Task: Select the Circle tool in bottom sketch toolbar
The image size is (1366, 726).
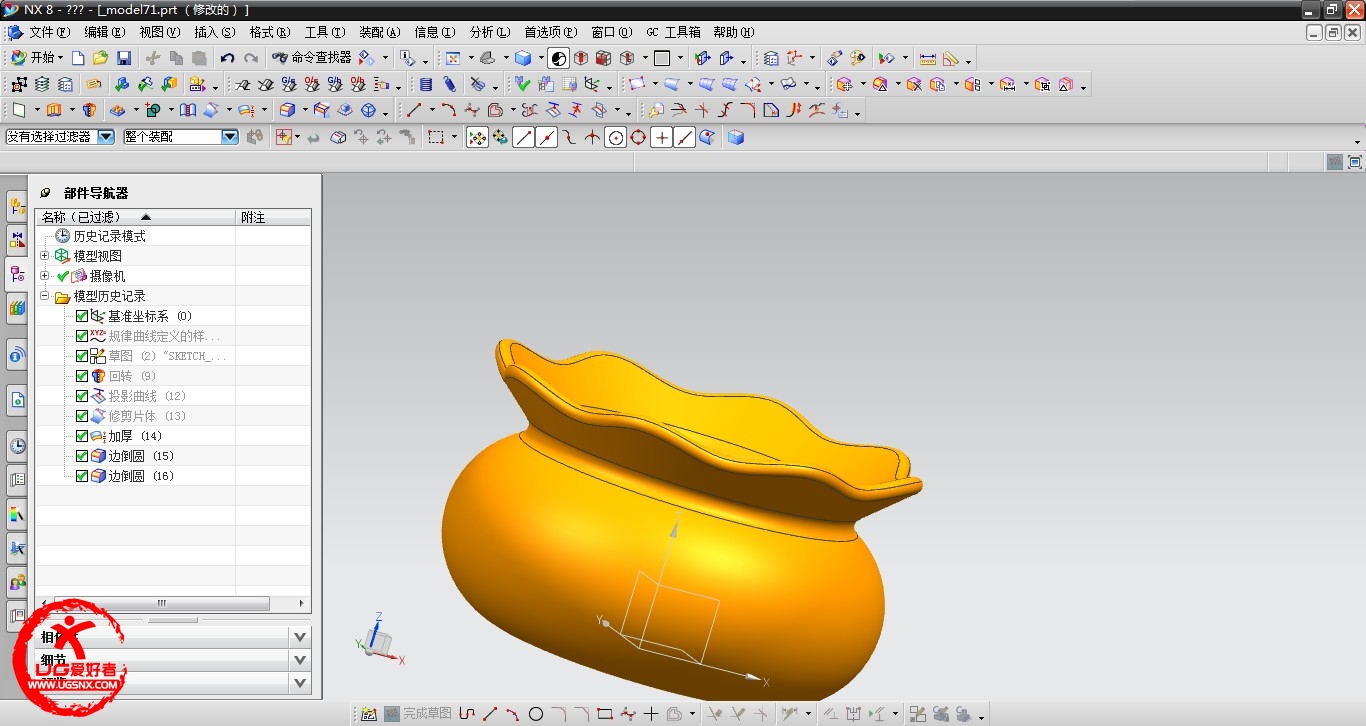Action: tap(536, 714)
